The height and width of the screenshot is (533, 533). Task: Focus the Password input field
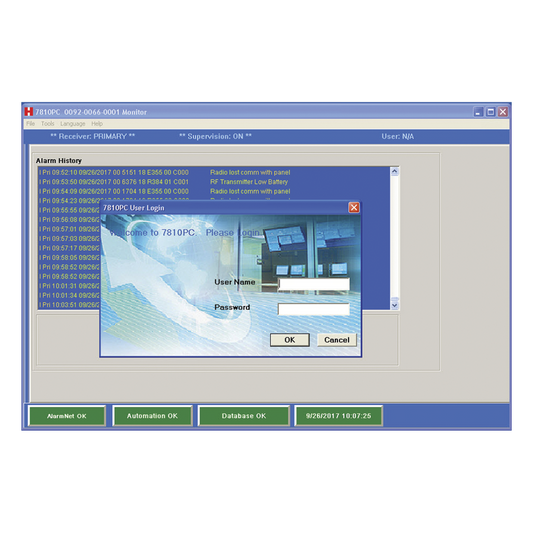coord(314,309)
